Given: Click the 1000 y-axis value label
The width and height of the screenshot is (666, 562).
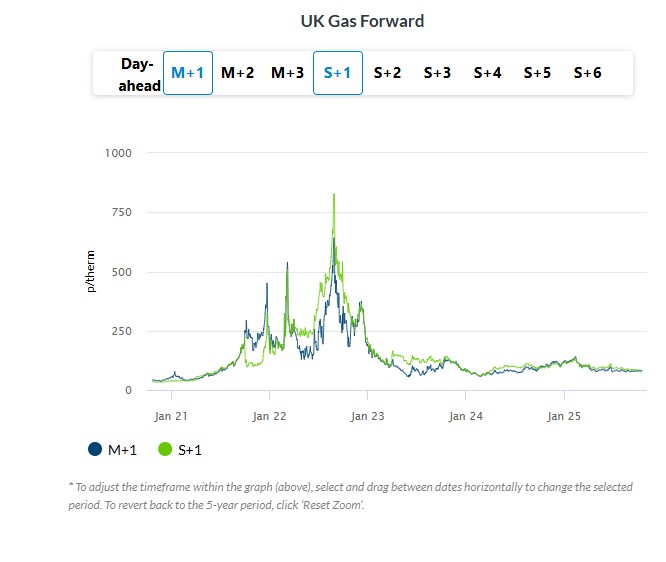Looking at the screenshot, I should [118, 153].
